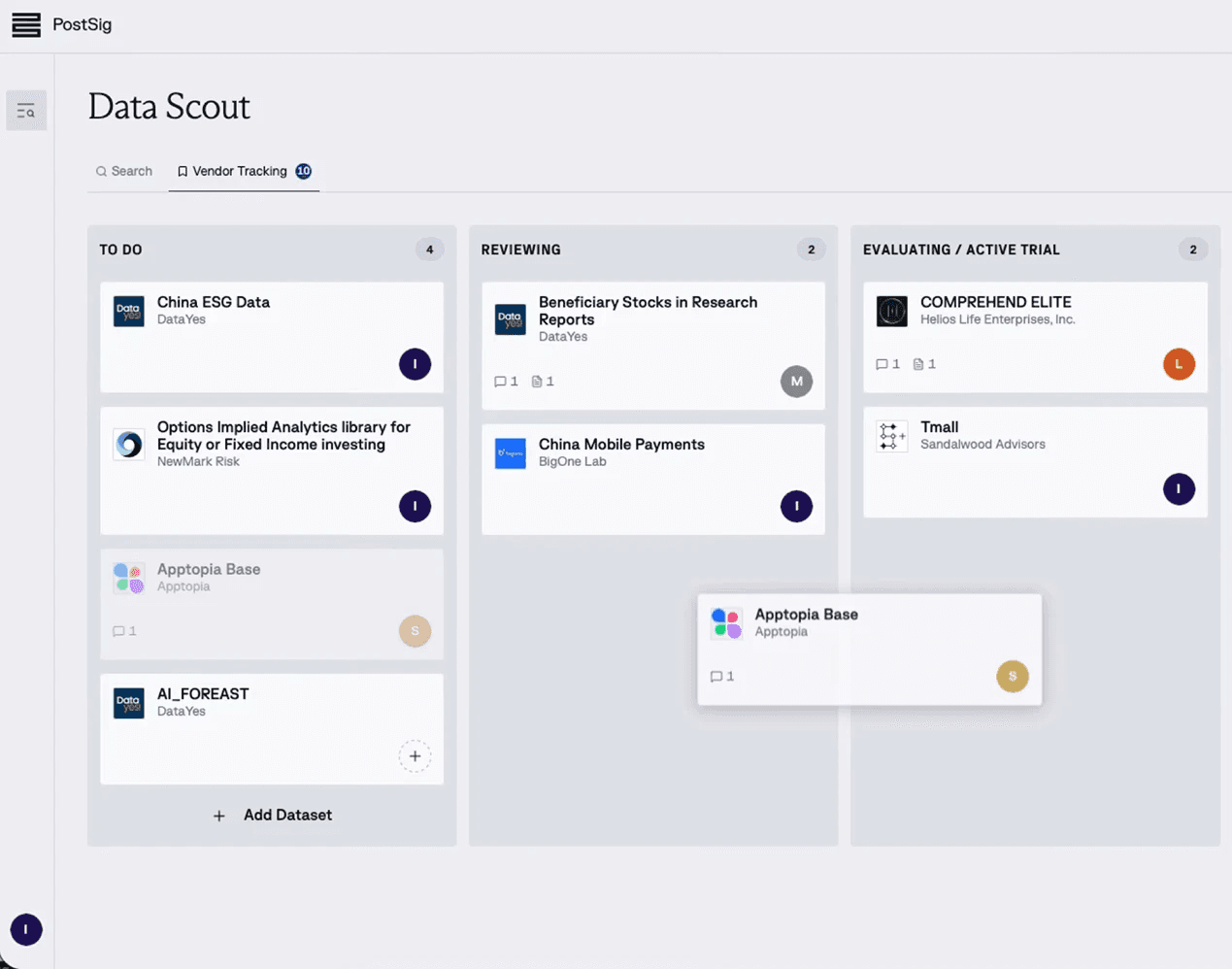This screenshot has width=1232, height=969.
Task: Click the DataYes logo on China ESG Data
Action: pyautogui.click(x=129, y=312)
